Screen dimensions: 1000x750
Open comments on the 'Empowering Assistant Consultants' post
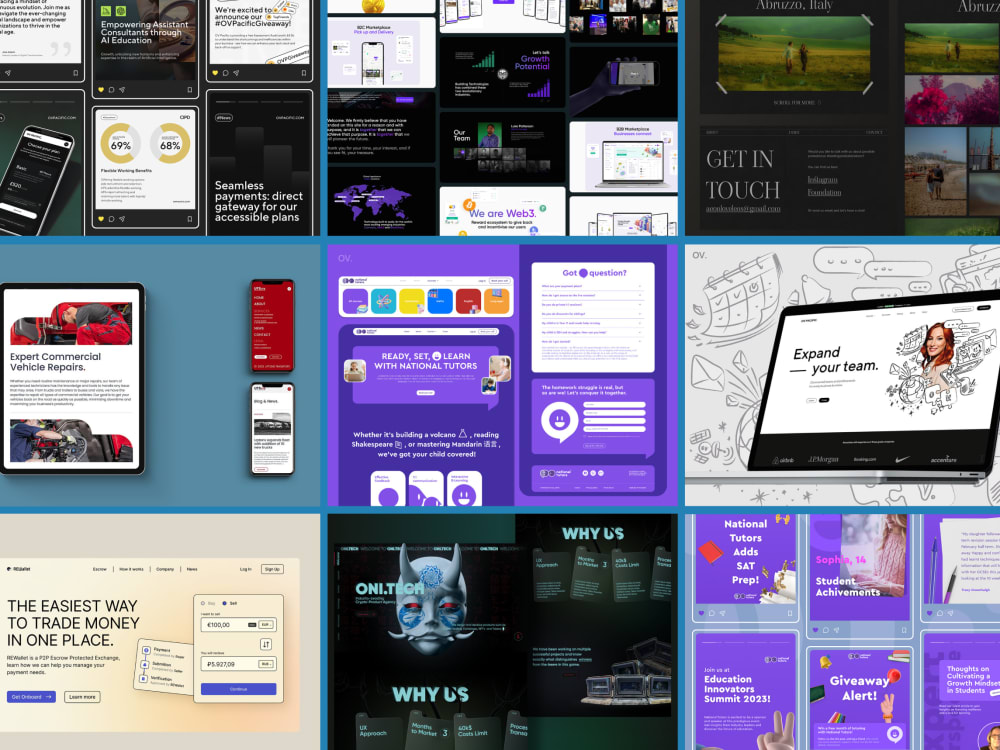click(x=112, y=90)
